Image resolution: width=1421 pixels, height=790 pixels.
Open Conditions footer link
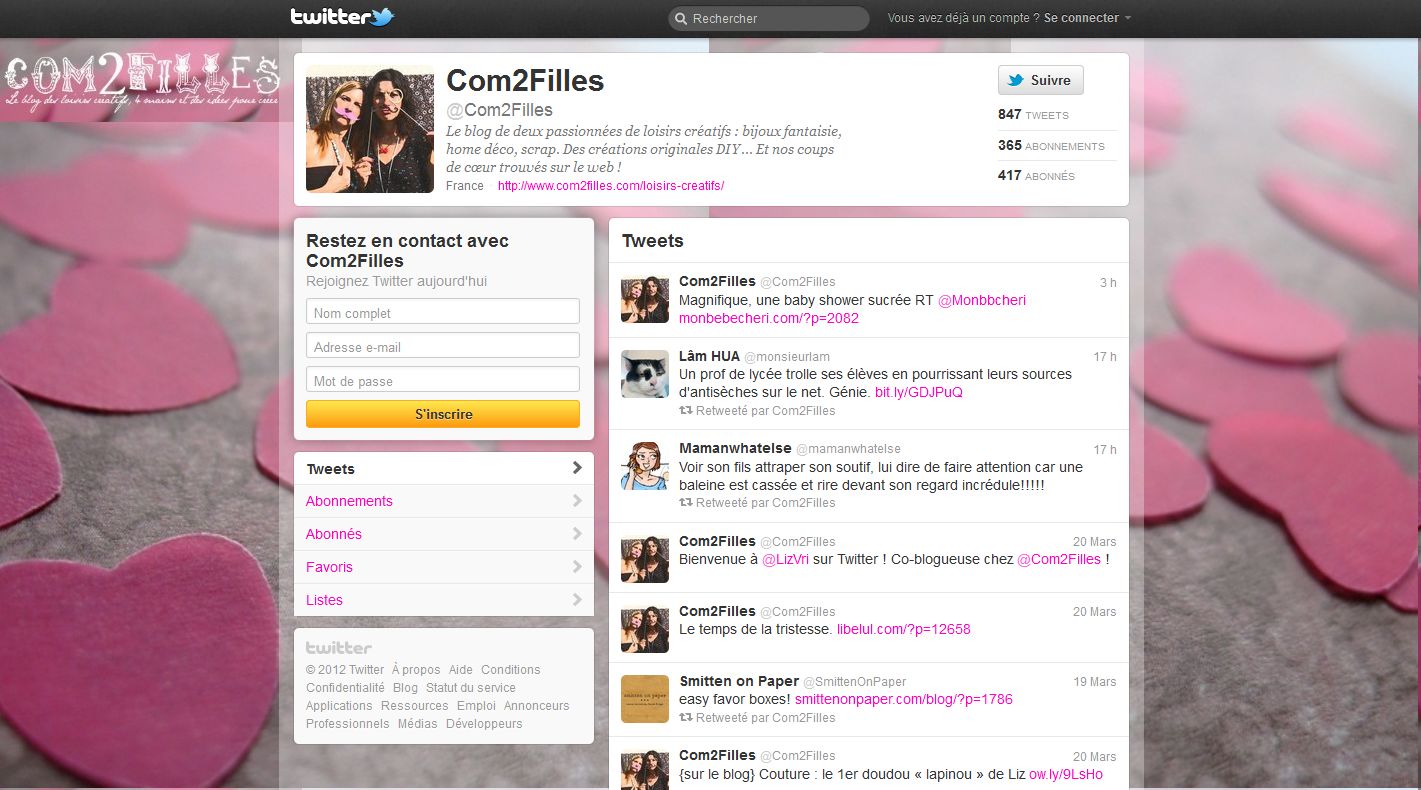[x=510, y=670]
